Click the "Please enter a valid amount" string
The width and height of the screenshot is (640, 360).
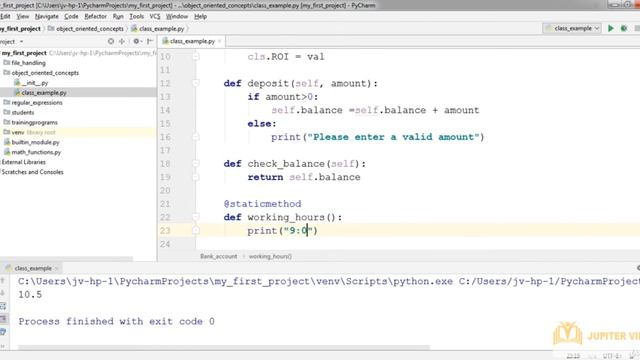pos(393,137)
